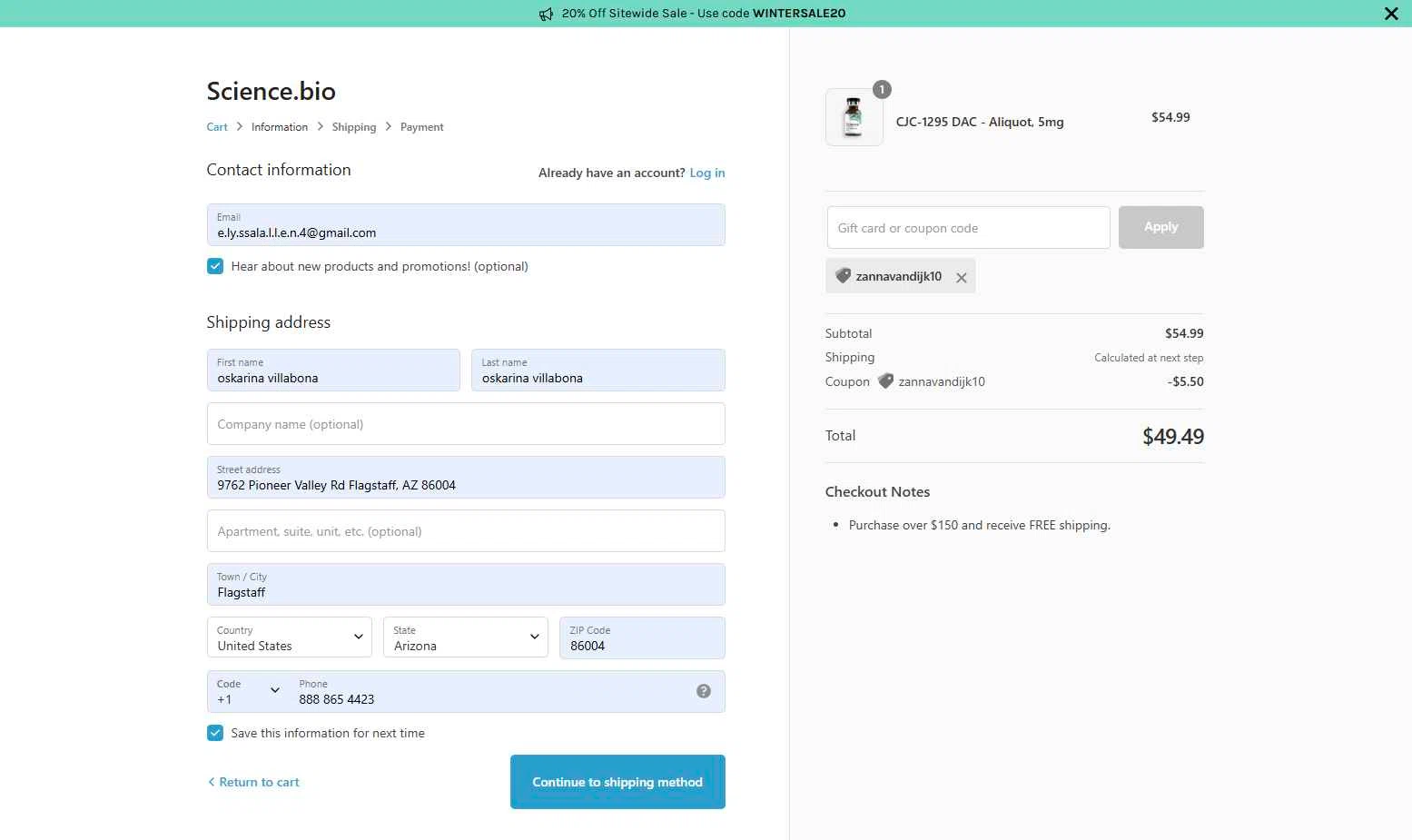1412x840 pixels.
Task: Click the CJC-1295 DAC - Aliquot, 5mg product name
Action: click(x=980, y=122)
